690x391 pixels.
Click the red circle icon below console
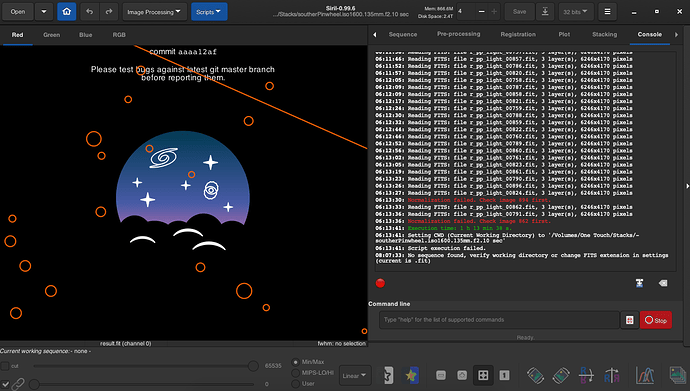[380, 283]
